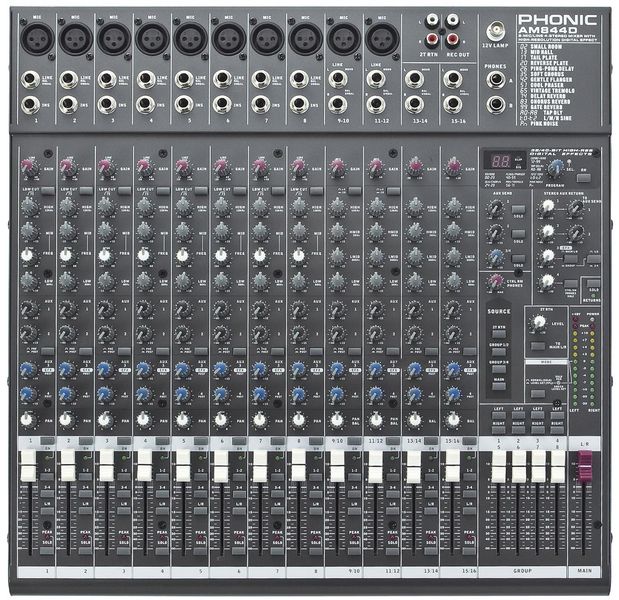
Task: Click the effects program number display
Action: (501, 161)
